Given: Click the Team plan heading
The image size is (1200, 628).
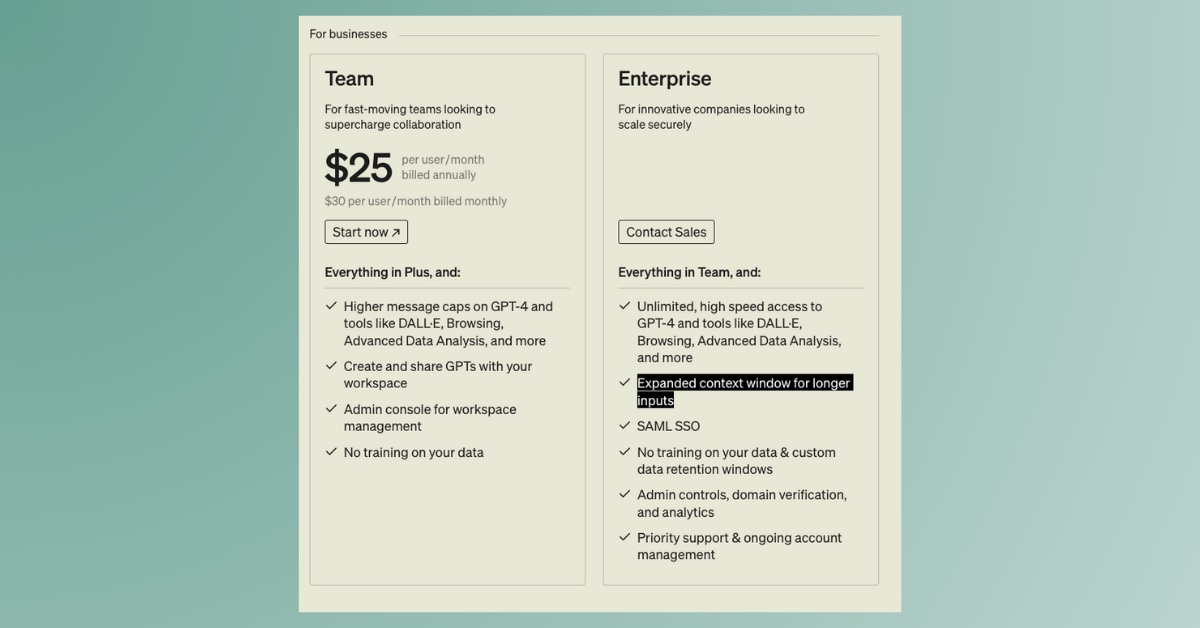Looking at the screenshot, I should [349, 78].
